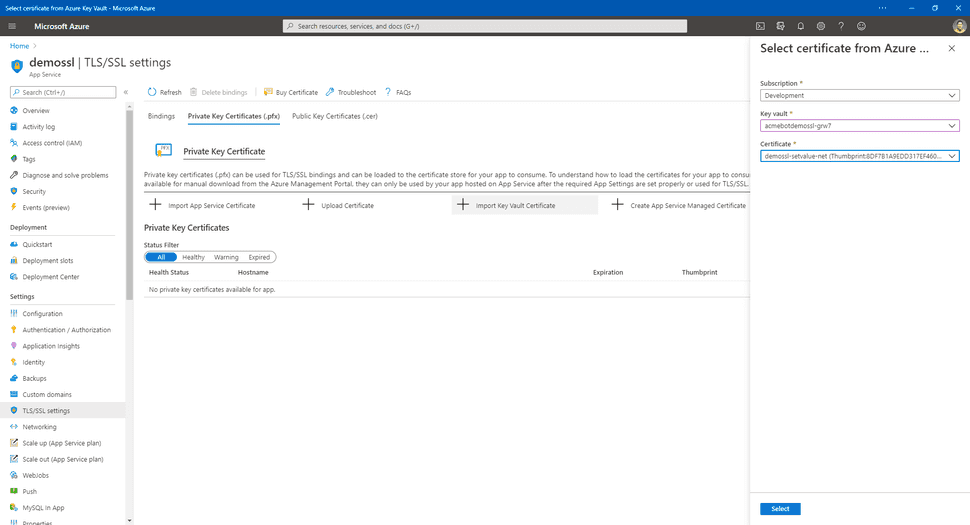Focus the global search resources box

point(484,26)
